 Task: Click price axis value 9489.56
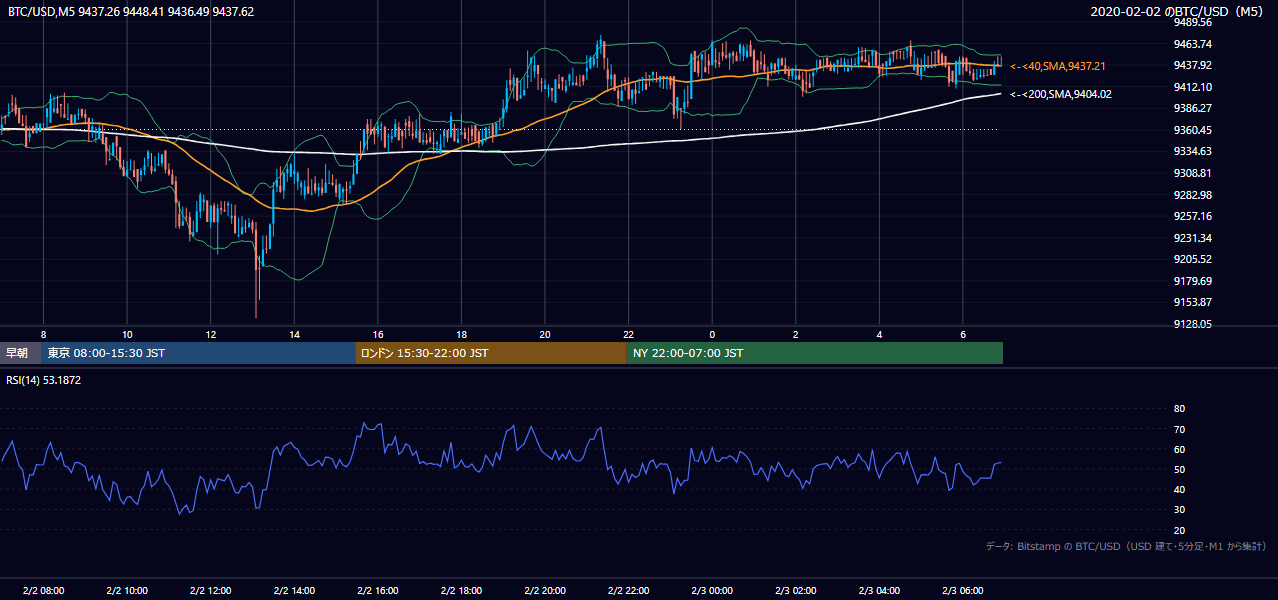1192,22
